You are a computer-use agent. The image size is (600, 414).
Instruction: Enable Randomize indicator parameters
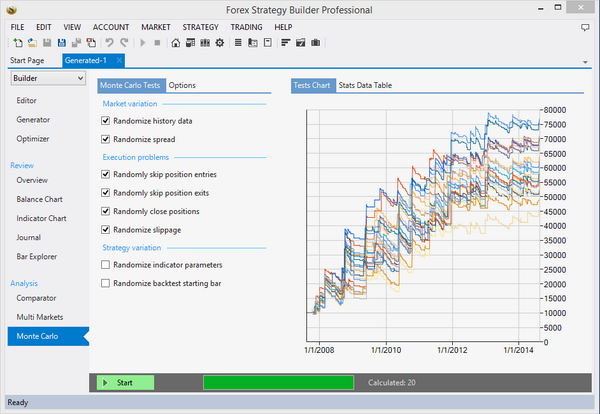[x=105, y=265]
